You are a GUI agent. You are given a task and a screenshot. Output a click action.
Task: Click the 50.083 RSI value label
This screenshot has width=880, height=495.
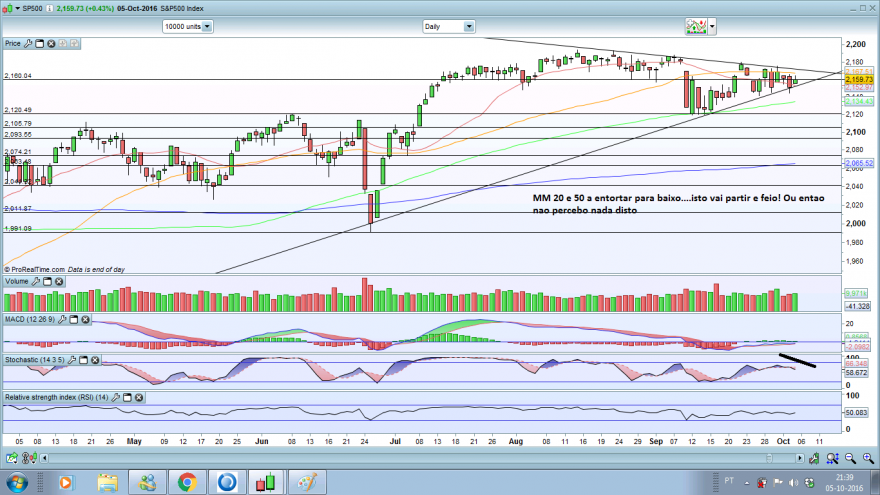(x=856, y=412)
